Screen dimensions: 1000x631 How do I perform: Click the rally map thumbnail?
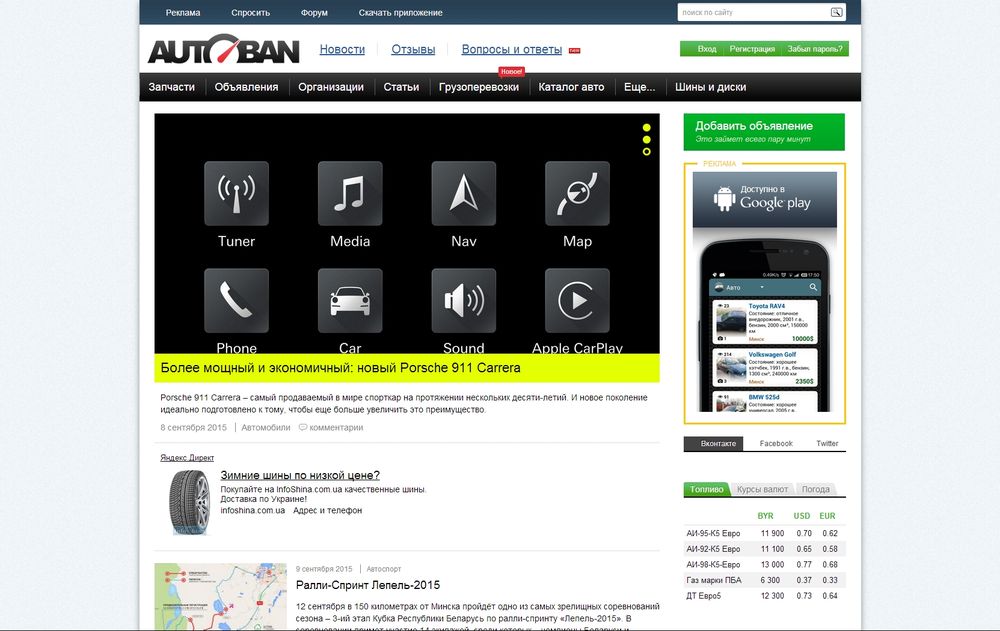point(221,597)
